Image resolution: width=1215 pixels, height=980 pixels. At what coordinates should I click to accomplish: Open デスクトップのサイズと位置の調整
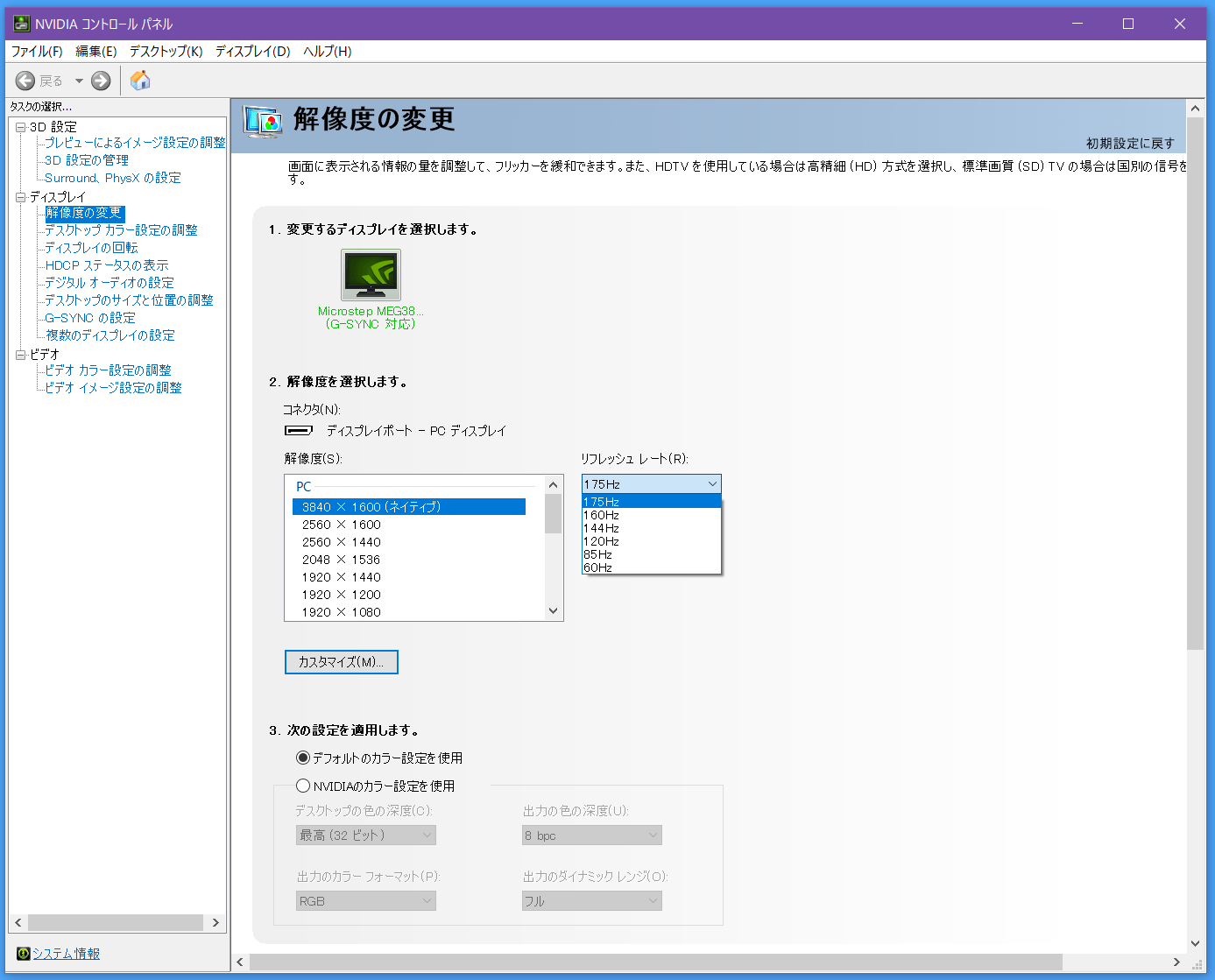click(x=130, y=300)
